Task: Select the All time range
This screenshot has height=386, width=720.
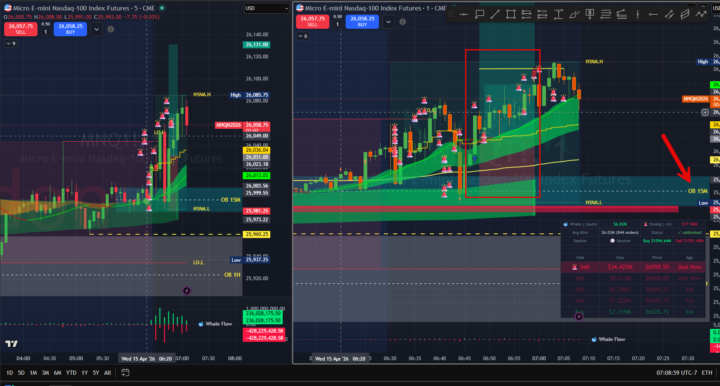Action: click(107, 373)
